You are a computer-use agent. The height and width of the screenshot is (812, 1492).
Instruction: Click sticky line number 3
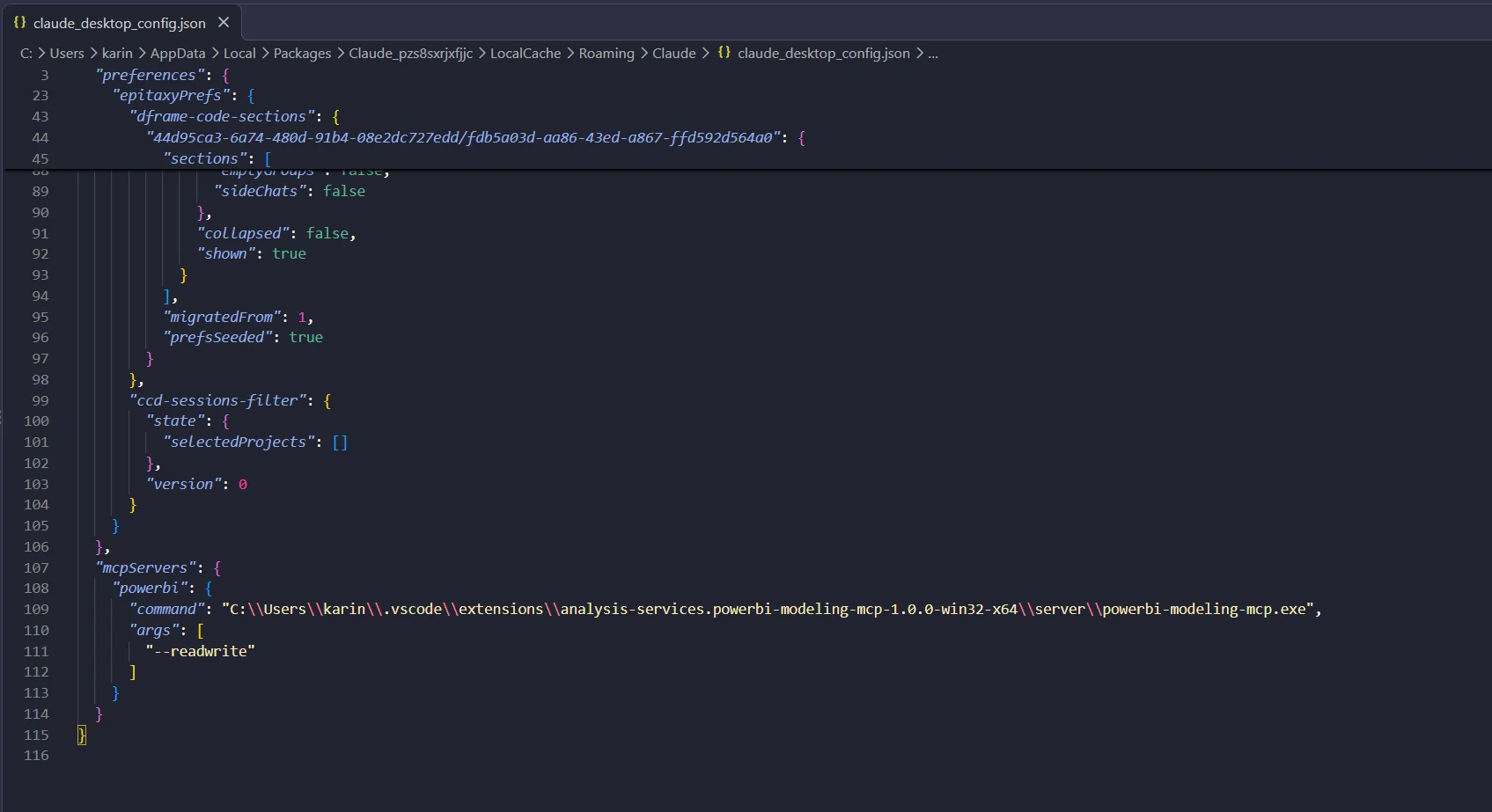(x=44, y=75)
